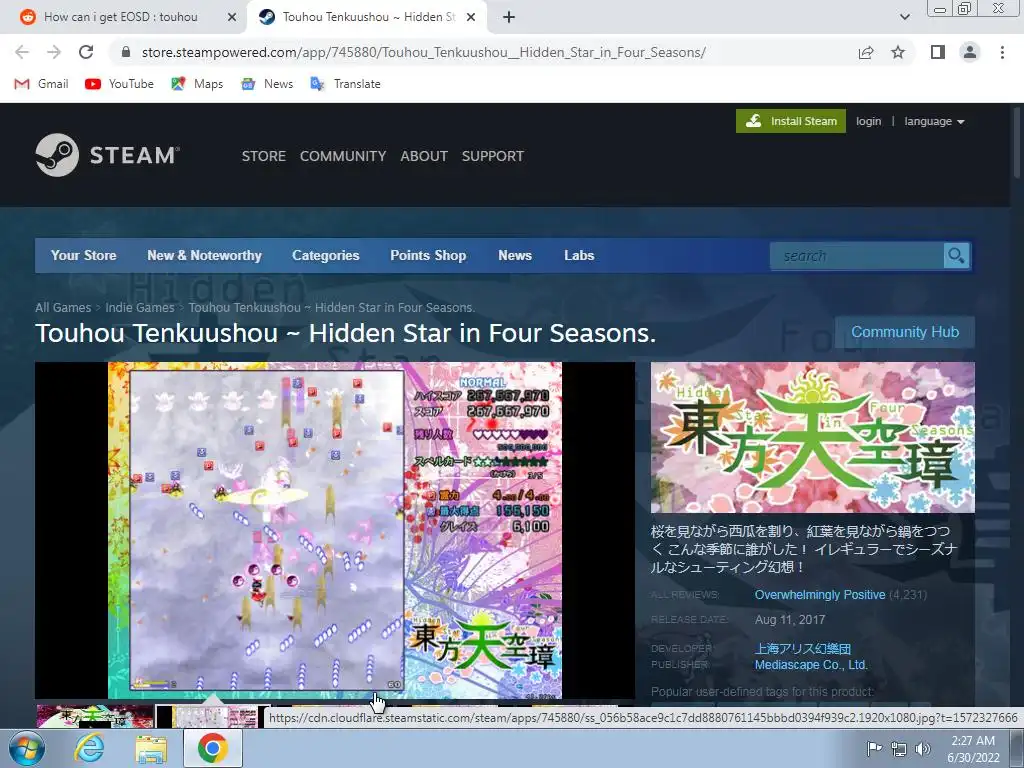Open the News bookmark
Screen dimensions: 1024x768
pyautogui.click(x=267, y=84)
